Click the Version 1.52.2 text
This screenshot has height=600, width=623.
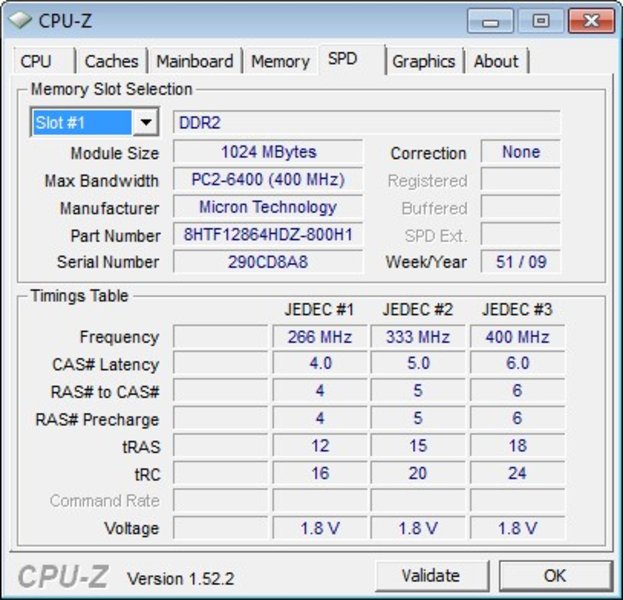(181, 579)
